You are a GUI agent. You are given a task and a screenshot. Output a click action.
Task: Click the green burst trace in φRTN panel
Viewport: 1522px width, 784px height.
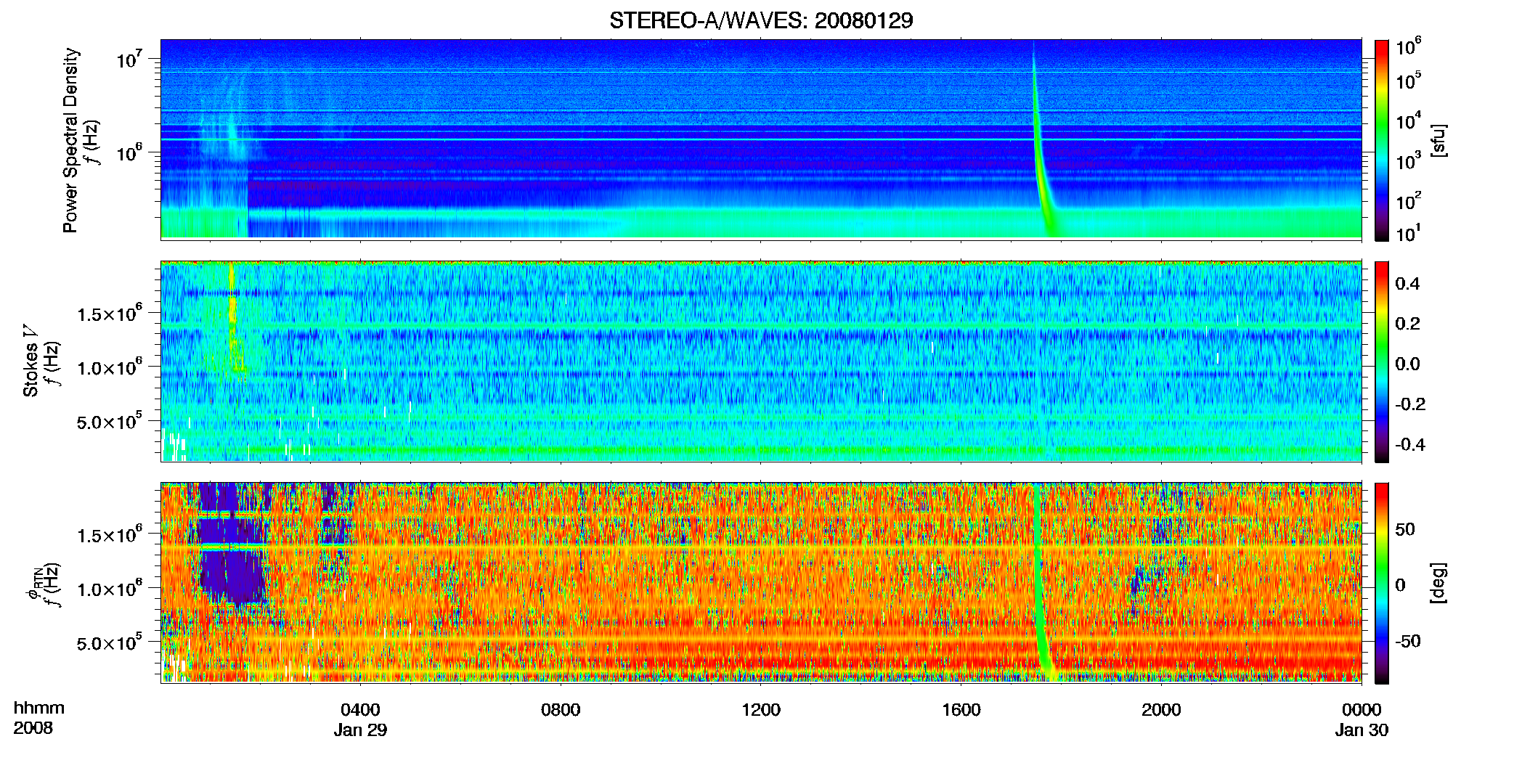tap(1041, 581)
